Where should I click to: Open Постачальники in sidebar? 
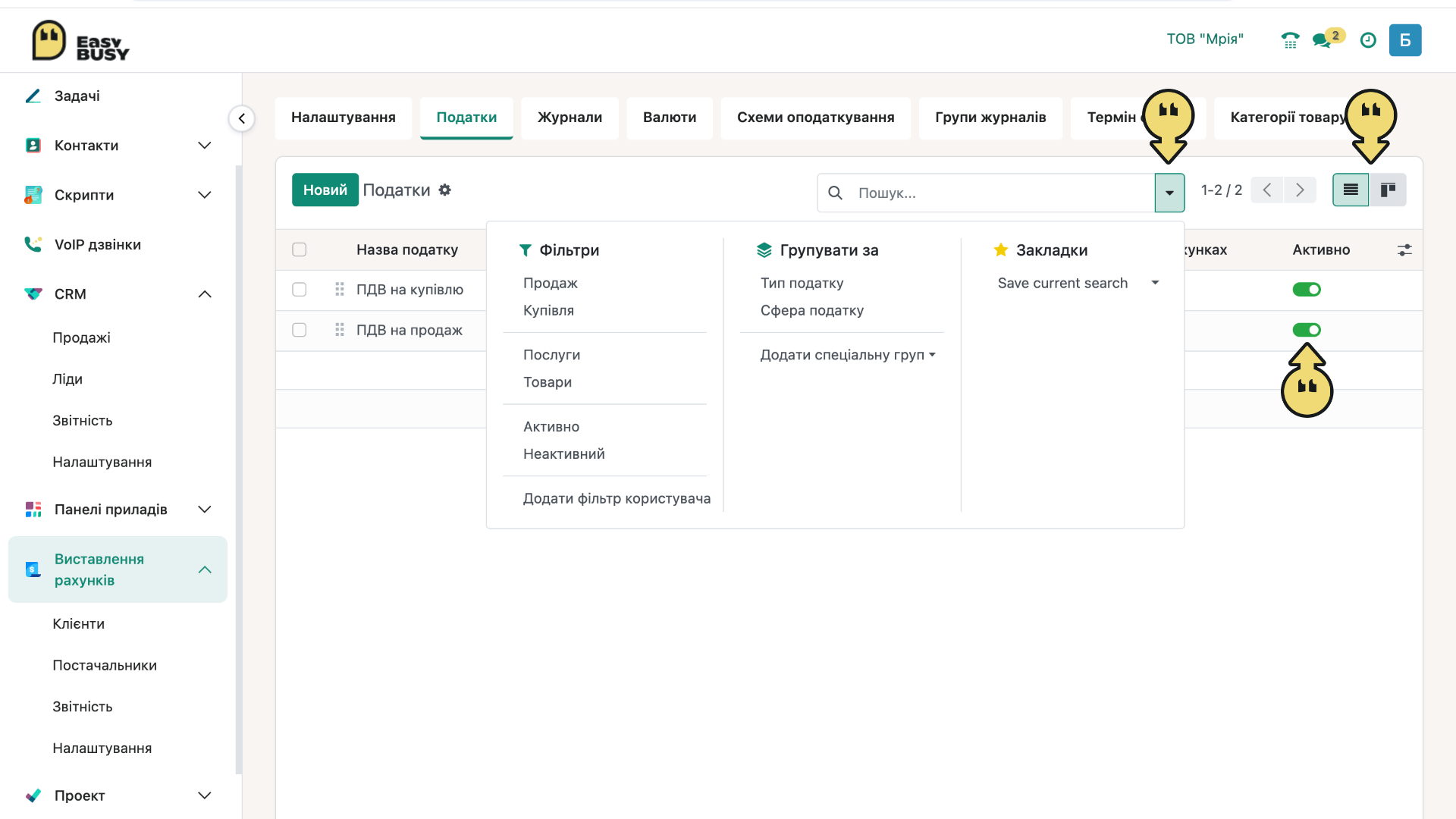point(105,665)
